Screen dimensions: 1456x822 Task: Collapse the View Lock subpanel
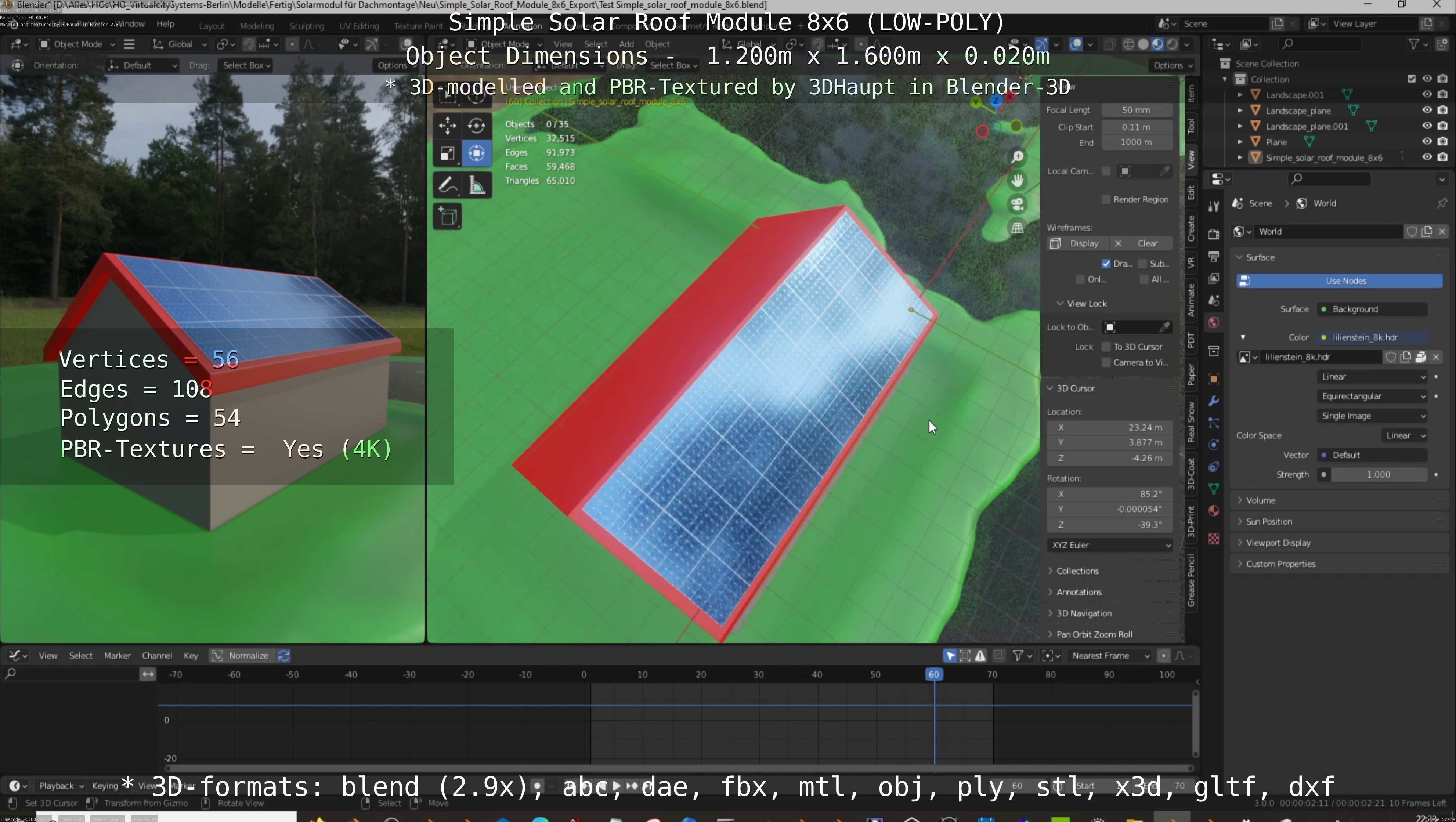pos(1082,303)
